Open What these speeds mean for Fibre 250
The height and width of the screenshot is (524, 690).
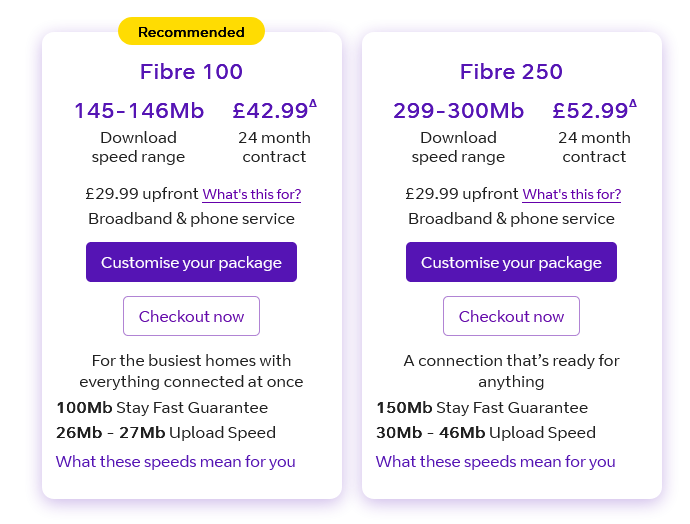[495, 462]
